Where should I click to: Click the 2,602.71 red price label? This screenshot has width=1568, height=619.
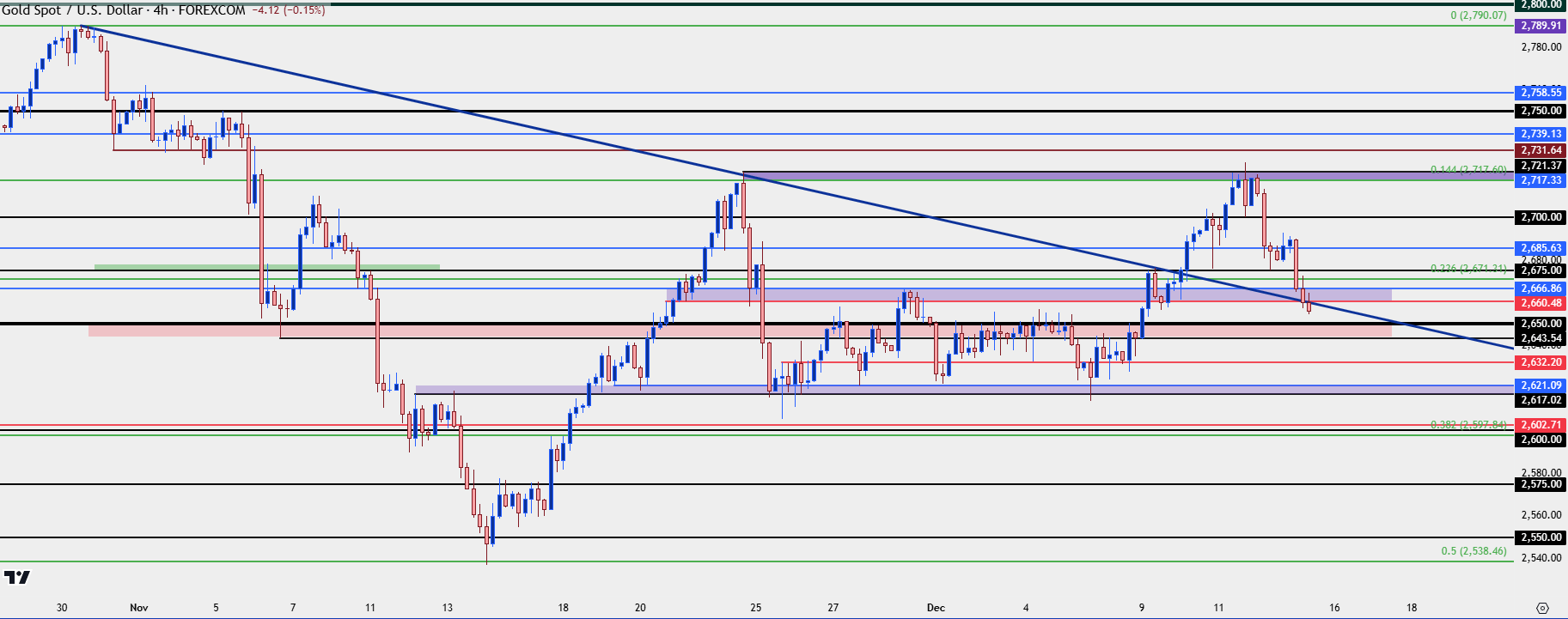[1541, 425]
